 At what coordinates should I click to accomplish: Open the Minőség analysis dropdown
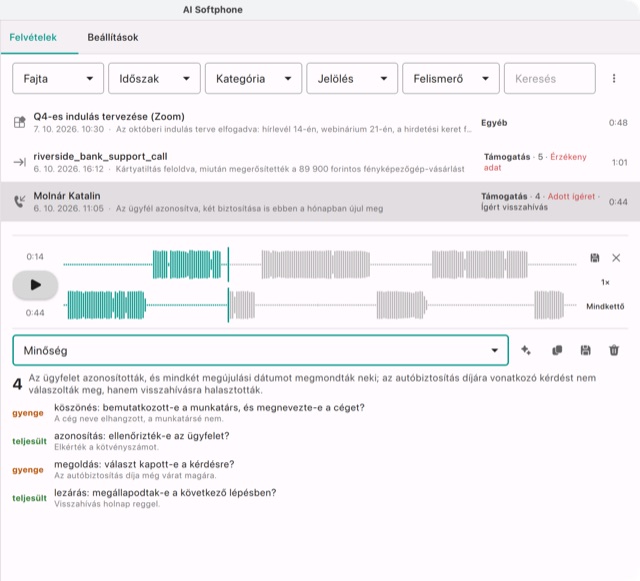(x=260, y=350)
